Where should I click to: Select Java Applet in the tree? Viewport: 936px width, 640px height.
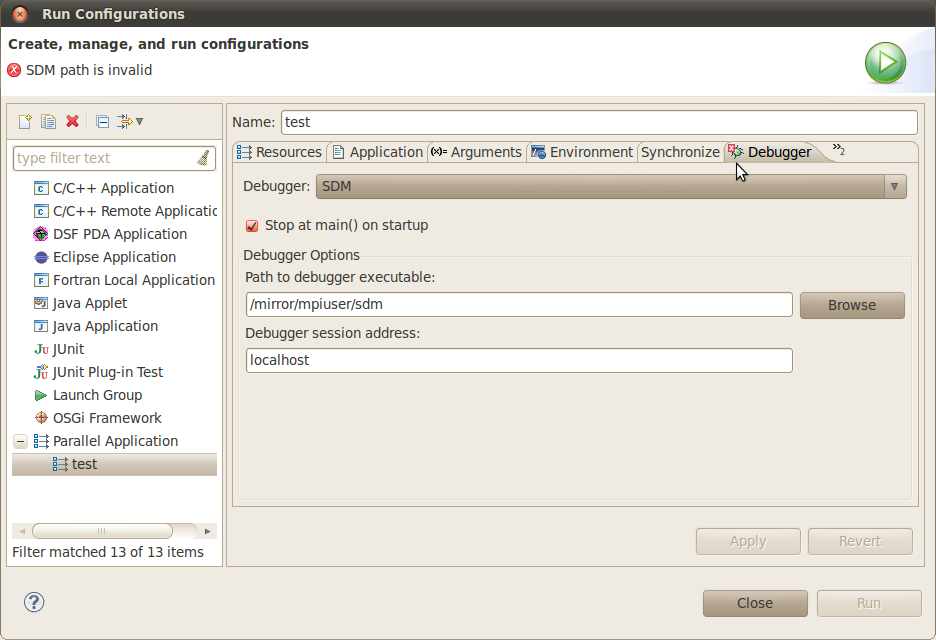point(90,303)
